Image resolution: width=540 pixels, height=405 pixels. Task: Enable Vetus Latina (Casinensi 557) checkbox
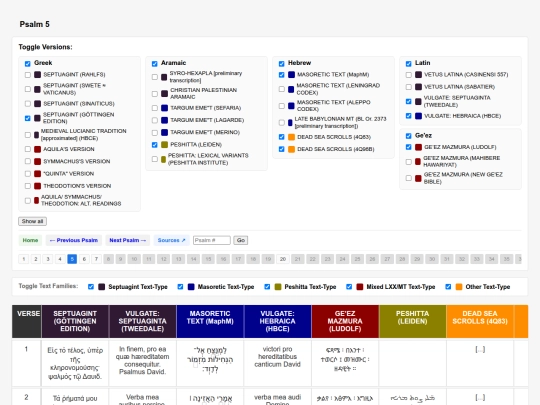[408, 75]
